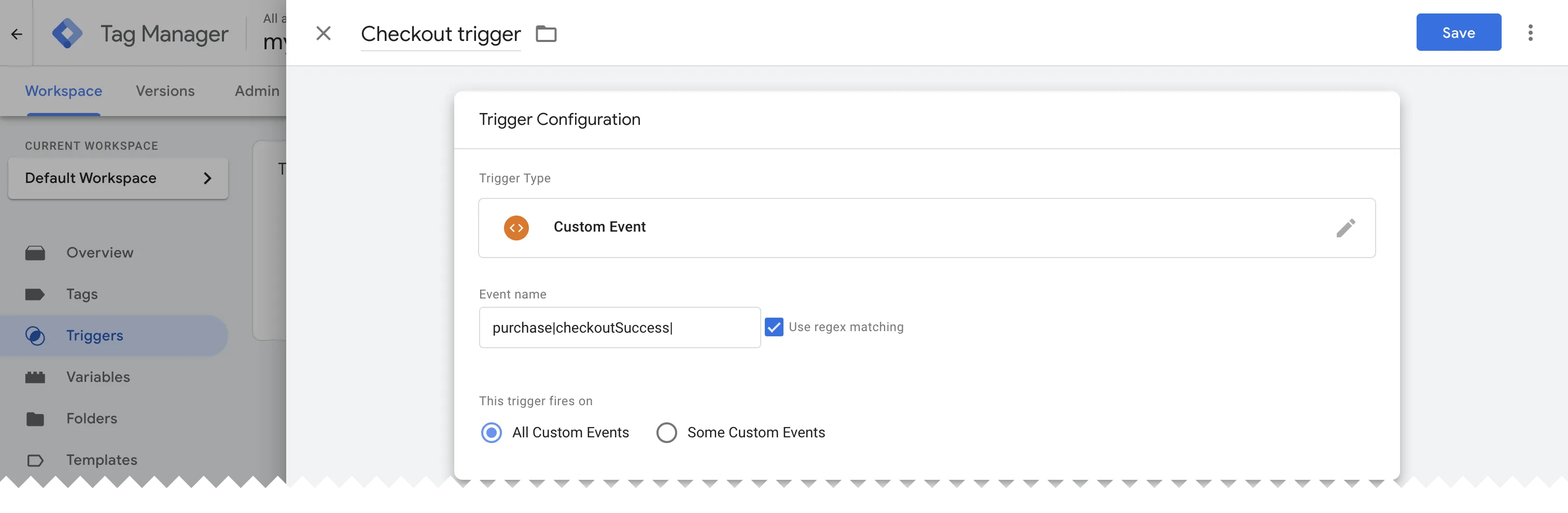Choose Some Custom Events option
The image size is (1568, 513).
[x=666, y=433]
